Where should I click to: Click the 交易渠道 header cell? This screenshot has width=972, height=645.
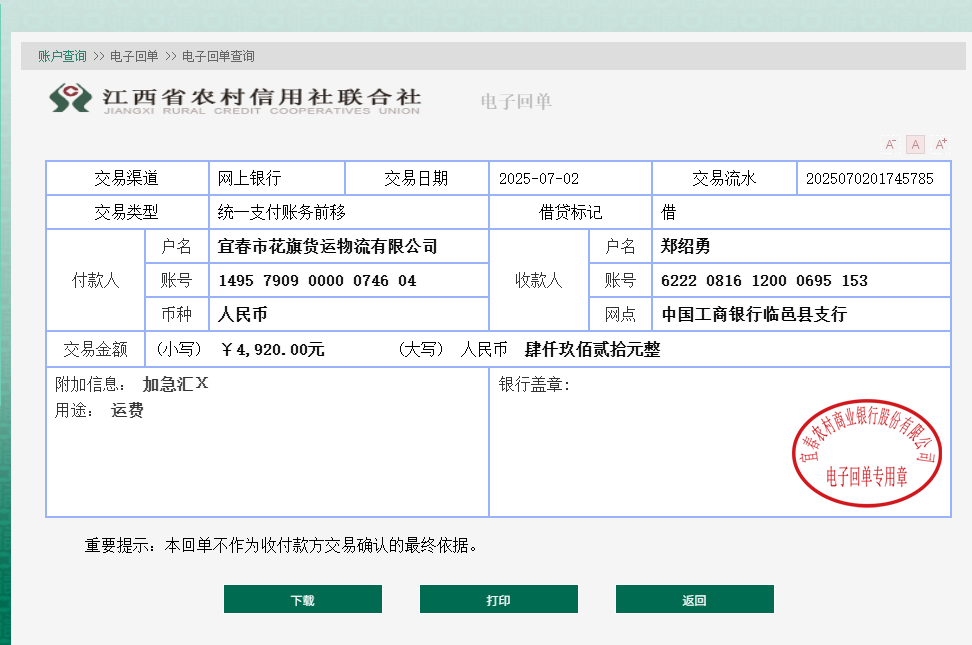(127, 179)
